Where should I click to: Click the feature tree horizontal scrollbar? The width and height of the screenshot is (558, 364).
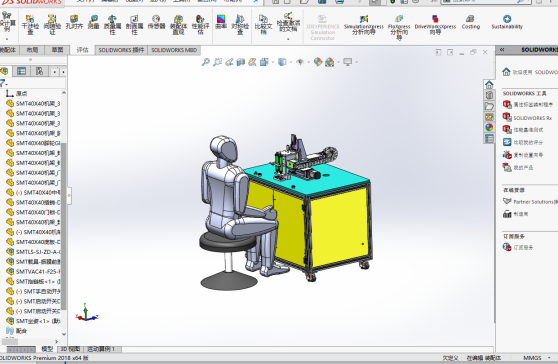10,342
